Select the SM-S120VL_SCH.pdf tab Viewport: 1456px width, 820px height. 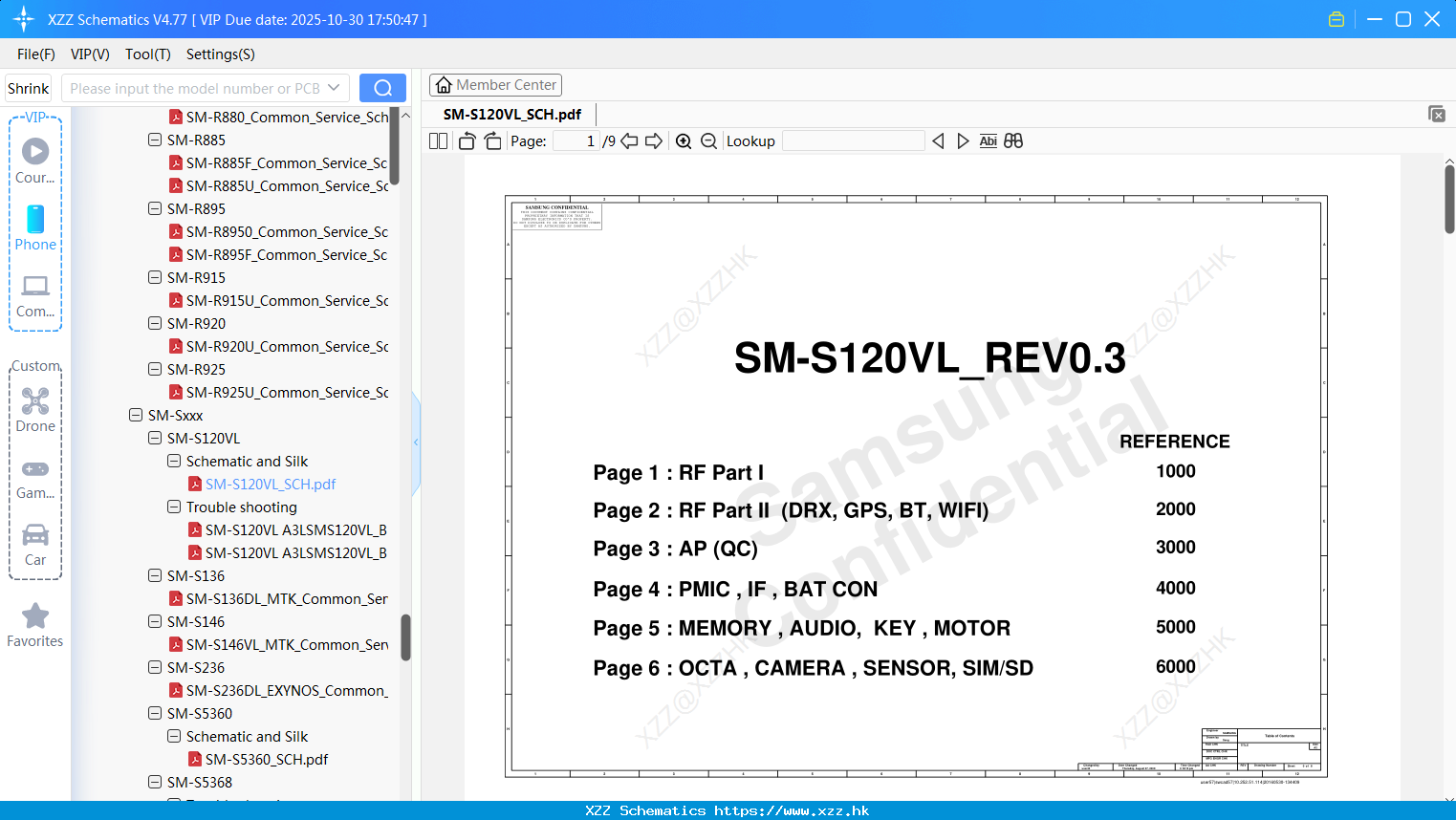[x=512, y=114]
